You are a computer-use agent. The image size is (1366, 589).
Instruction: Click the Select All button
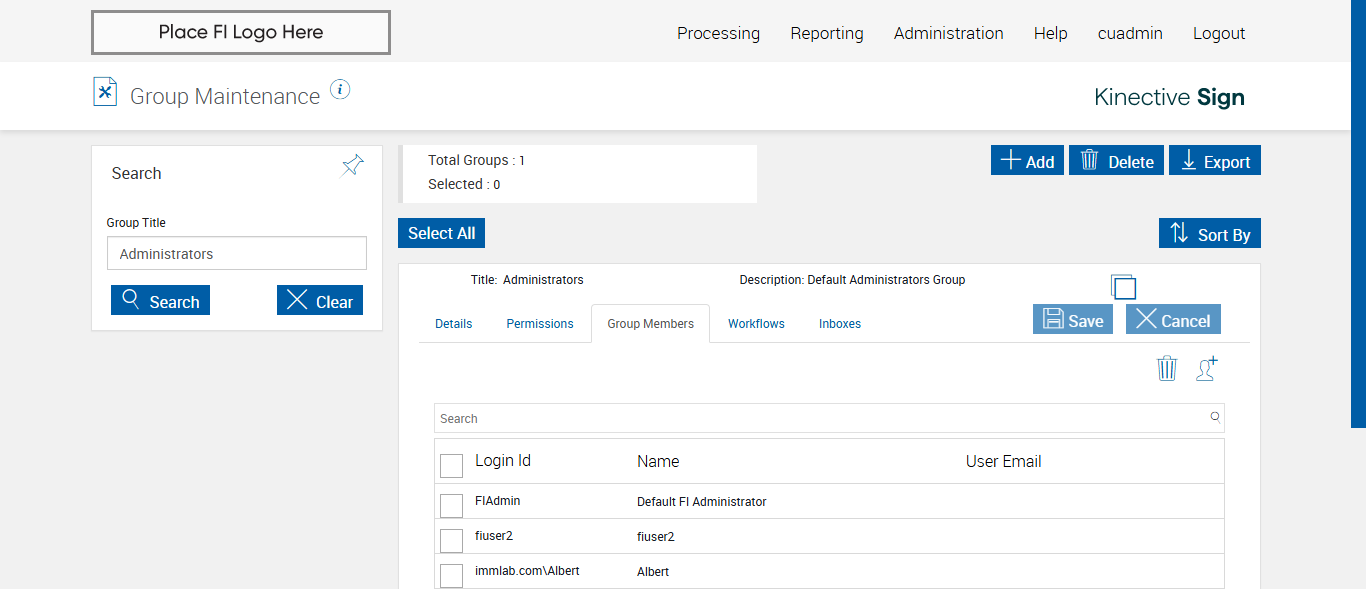(441, 233)
